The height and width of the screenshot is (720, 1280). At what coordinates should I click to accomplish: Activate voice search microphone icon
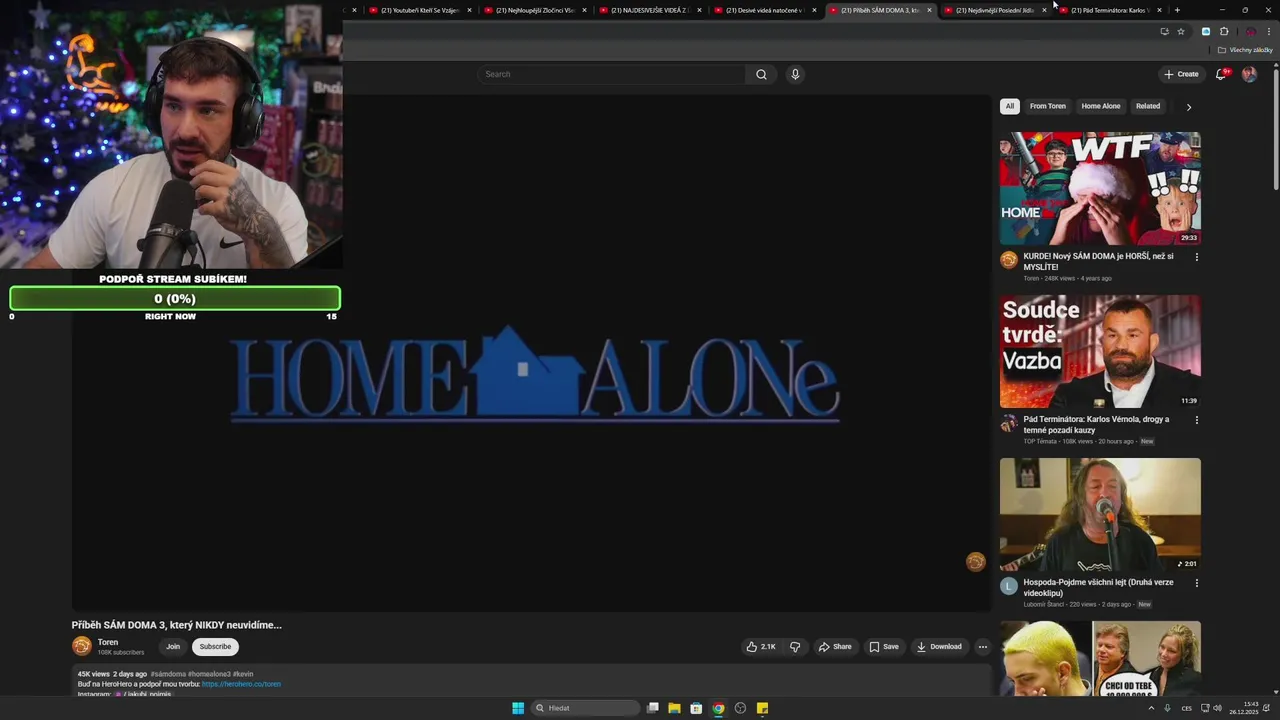pyautogui.click(x=795, y=74)
